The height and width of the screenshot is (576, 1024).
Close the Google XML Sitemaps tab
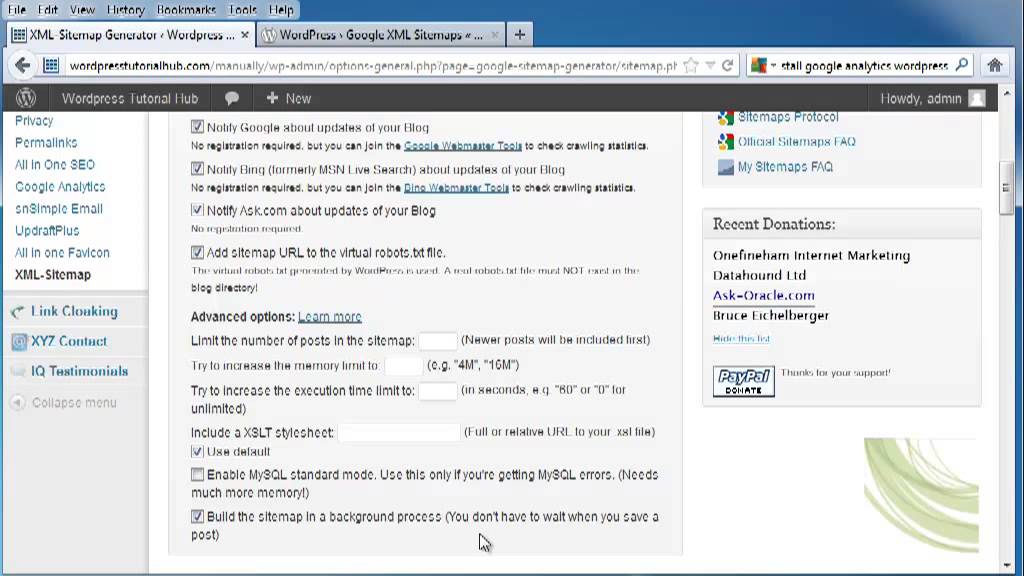click(x=495, y=35)
